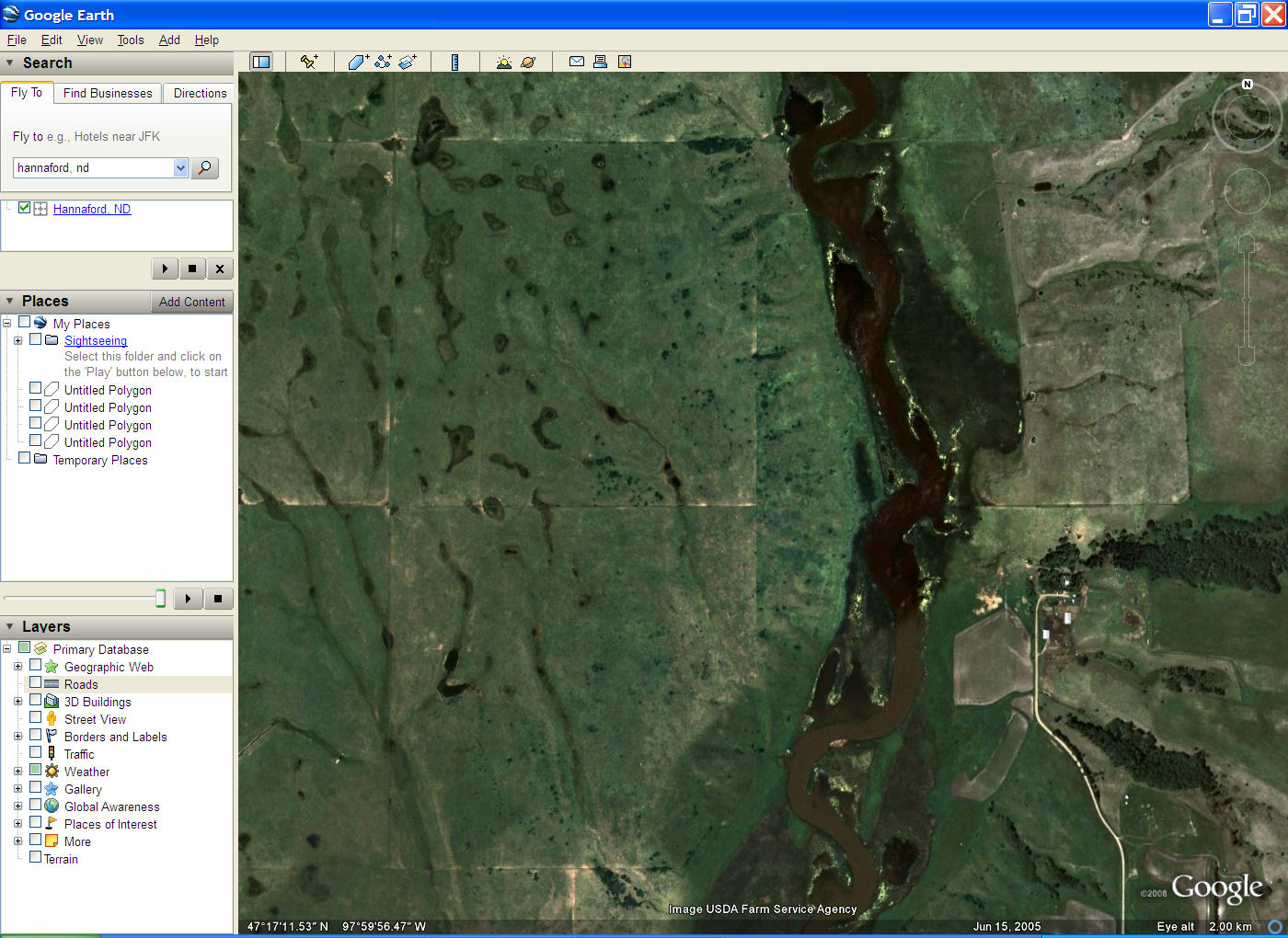Click the search magnifier button

point(204,167)
